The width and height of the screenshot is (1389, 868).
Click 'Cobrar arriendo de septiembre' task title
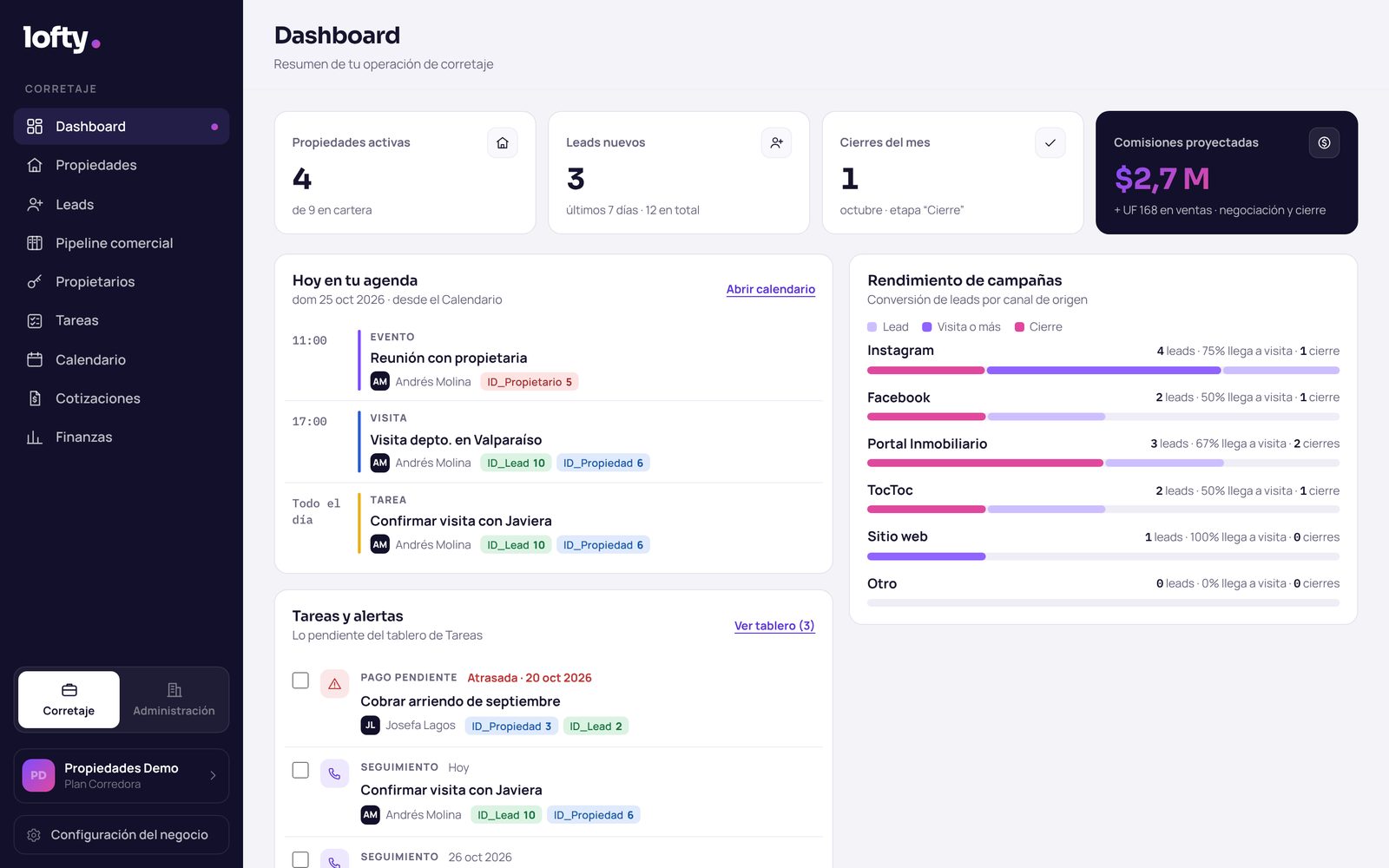(460, 701)
